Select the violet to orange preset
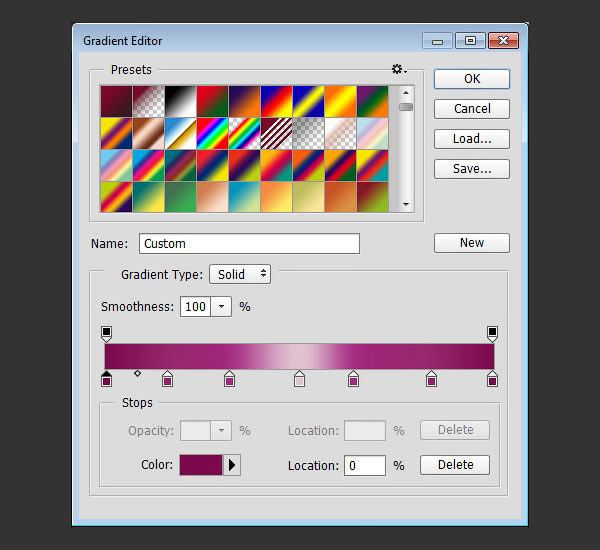600x550 pixels. [245, 101]
